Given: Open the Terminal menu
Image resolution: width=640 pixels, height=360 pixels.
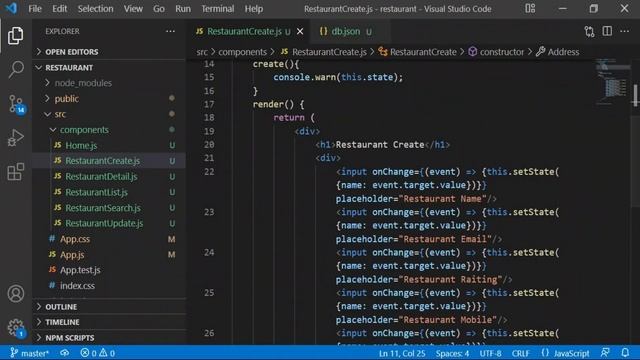Looking at the screenshot, I should (x=218, y=9).
